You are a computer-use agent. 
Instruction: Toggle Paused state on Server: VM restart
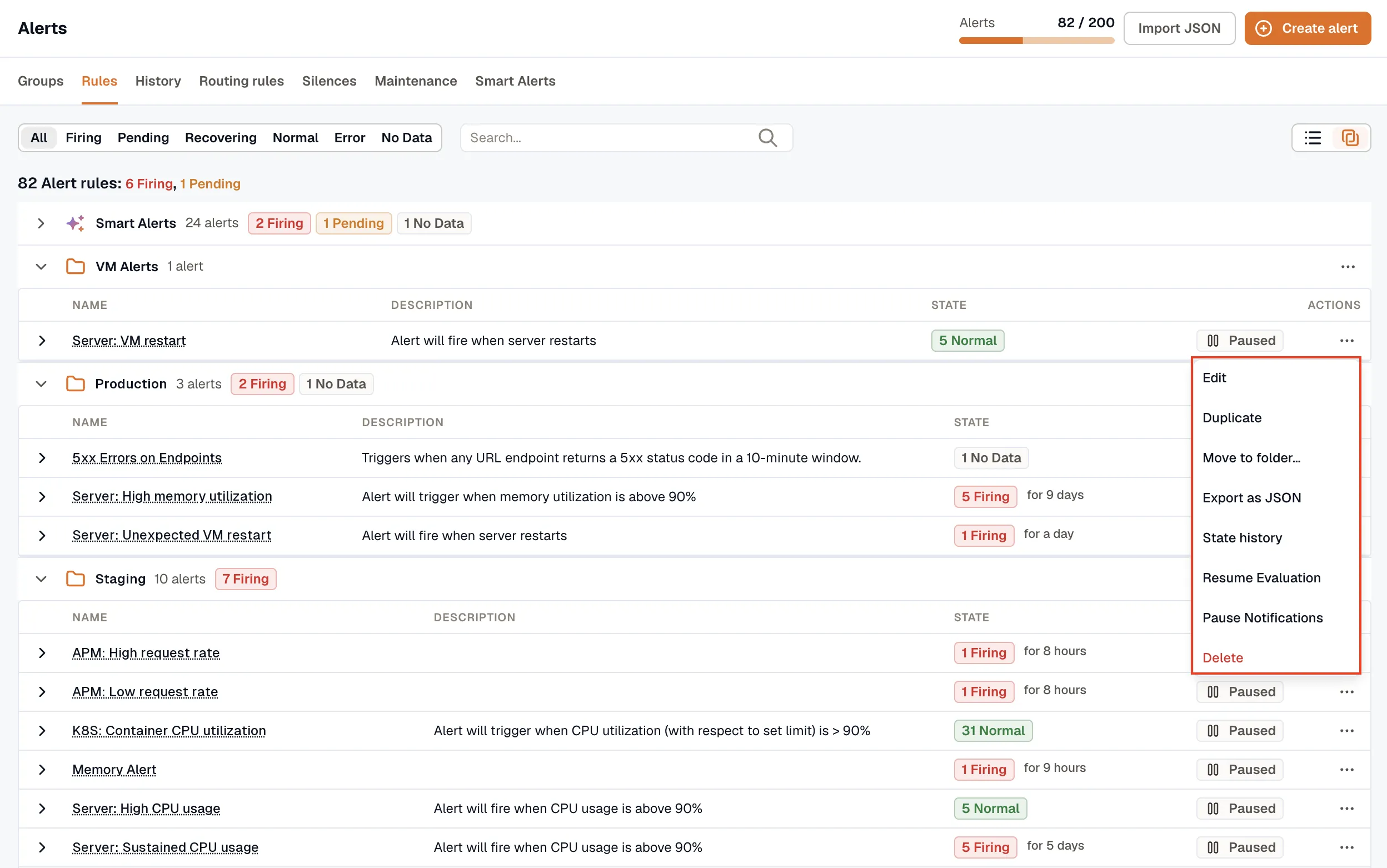pyautogui.click(x=1239, y=341)
